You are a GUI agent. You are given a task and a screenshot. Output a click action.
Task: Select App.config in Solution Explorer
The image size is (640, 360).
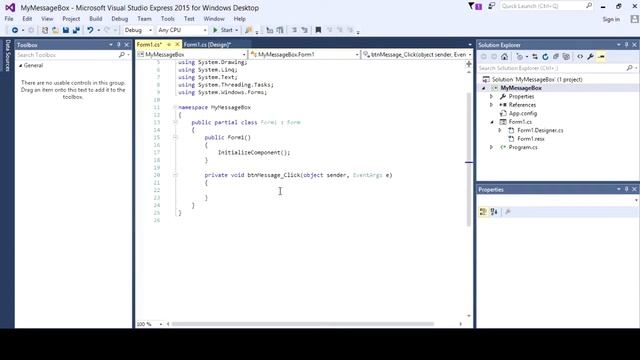coord(523,113)
